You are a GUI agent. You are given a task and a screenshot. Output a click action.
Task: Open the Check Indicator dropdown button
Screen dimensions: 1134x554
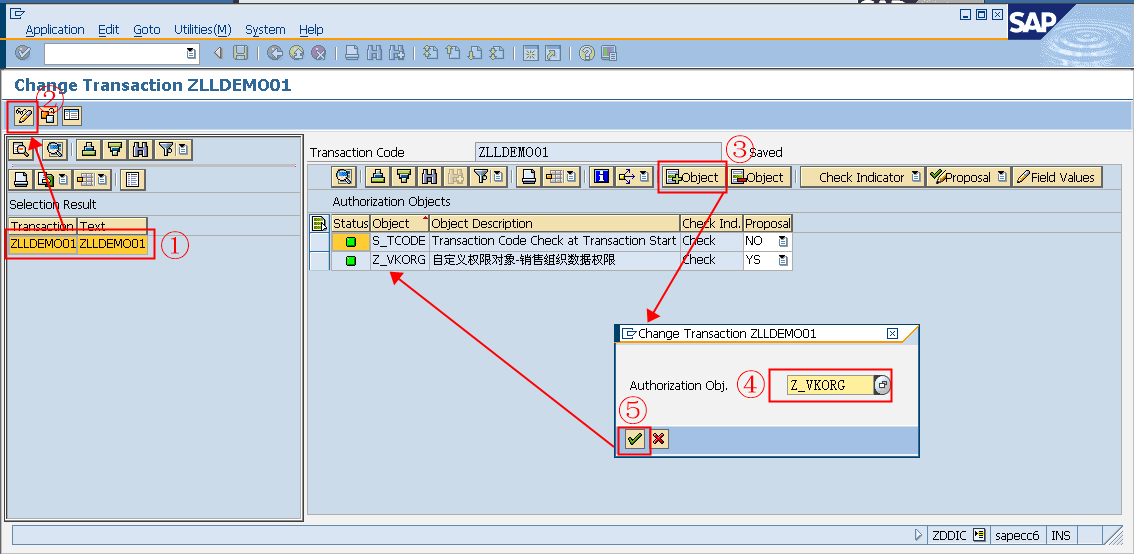(916, 176)
